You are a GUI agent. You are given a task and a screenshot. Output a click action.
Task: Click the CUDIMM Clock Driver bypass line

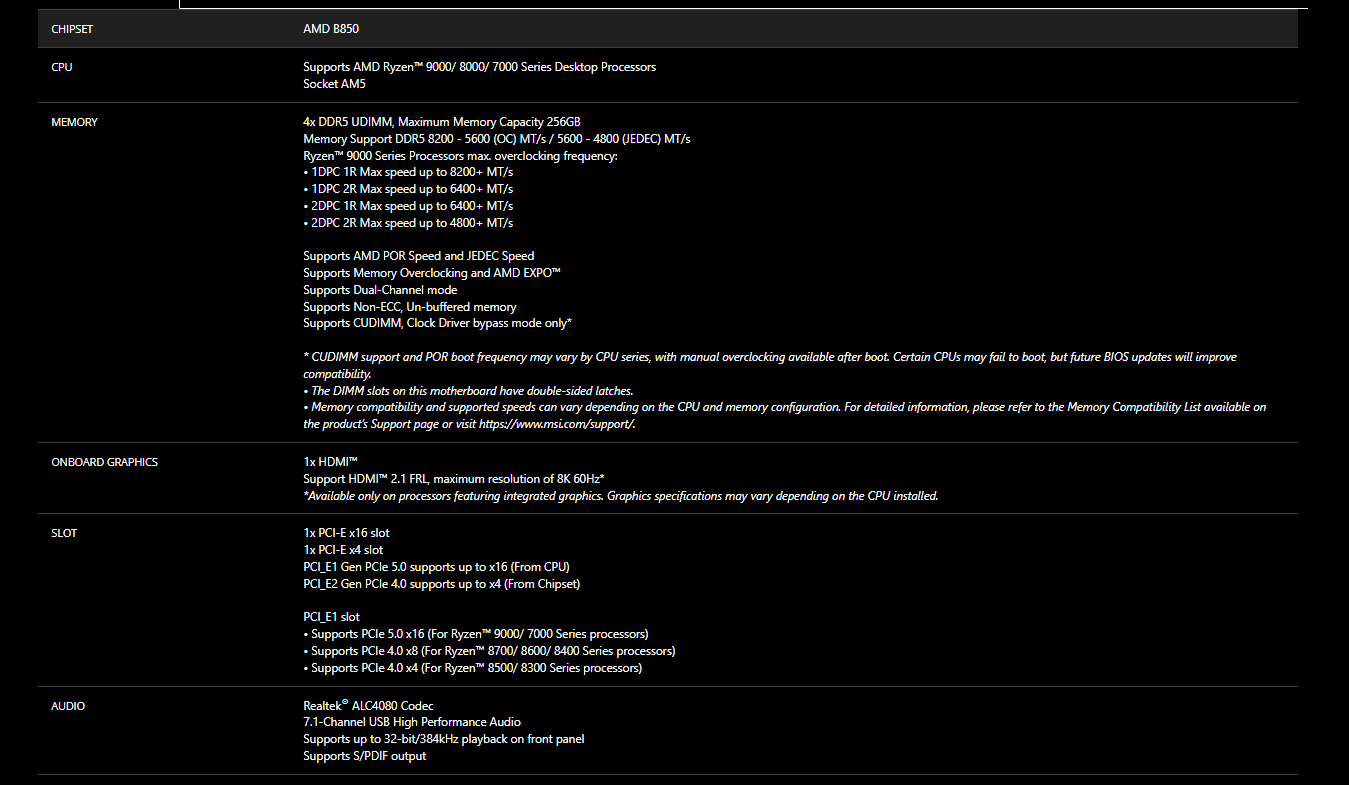[x=437, y=324]
